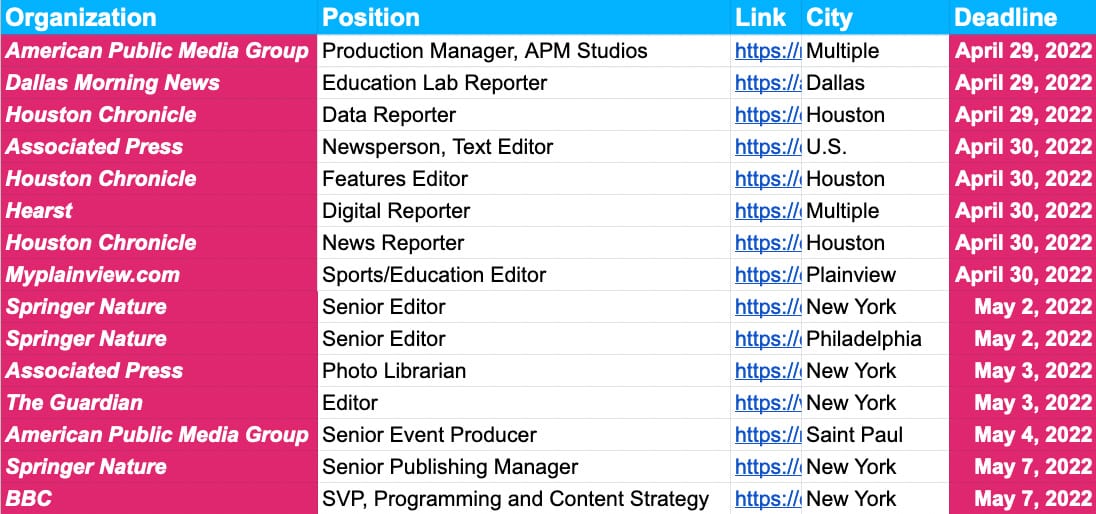
Task: Click the City column header
Action: 829,17
